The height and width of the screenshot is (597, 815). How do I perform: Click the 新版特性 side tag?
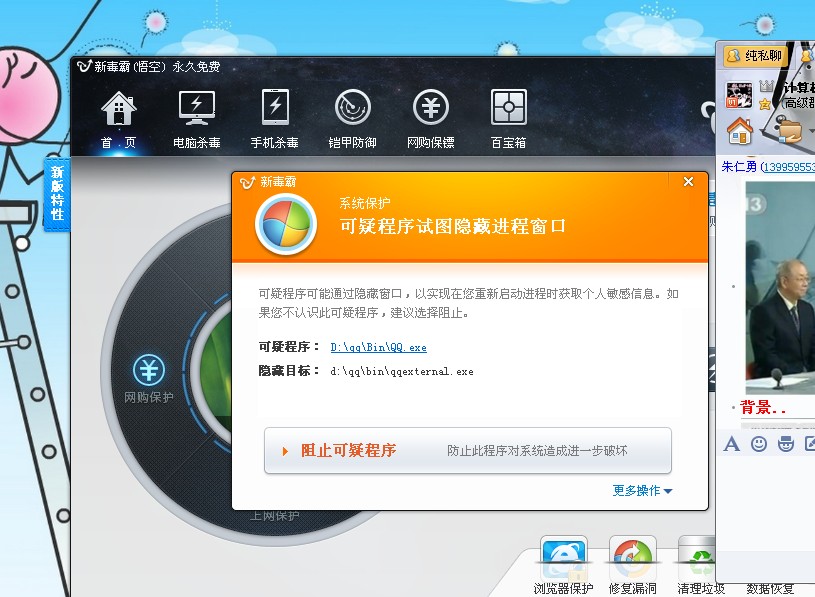[57, 193]
